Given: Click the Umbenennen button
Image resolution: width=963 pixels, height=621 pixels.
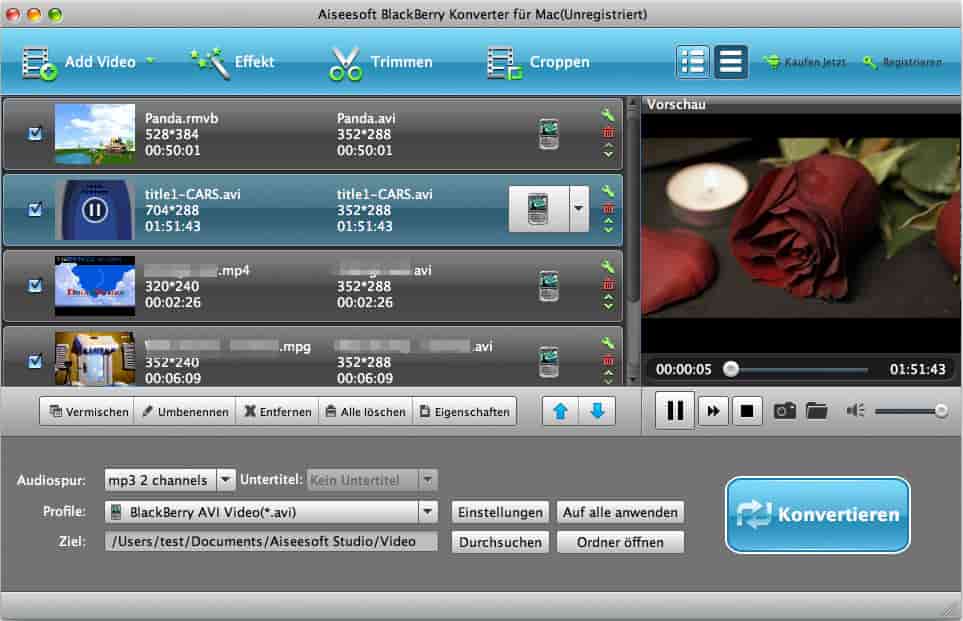Looking at the screenshot, I should click(185, 412).
